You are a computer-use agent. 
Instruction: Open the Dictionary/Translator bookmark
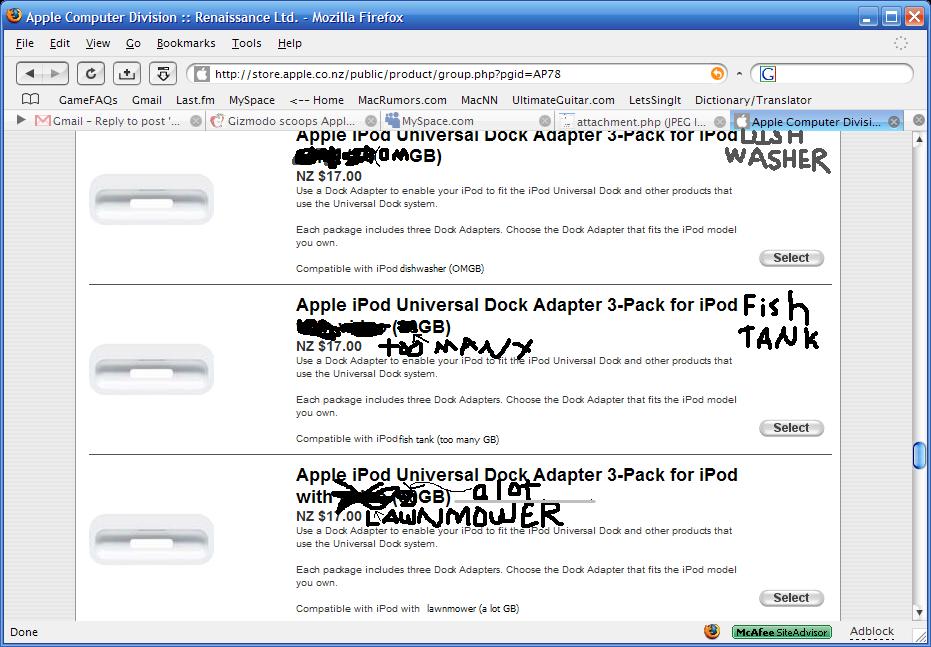pos(753,100)
